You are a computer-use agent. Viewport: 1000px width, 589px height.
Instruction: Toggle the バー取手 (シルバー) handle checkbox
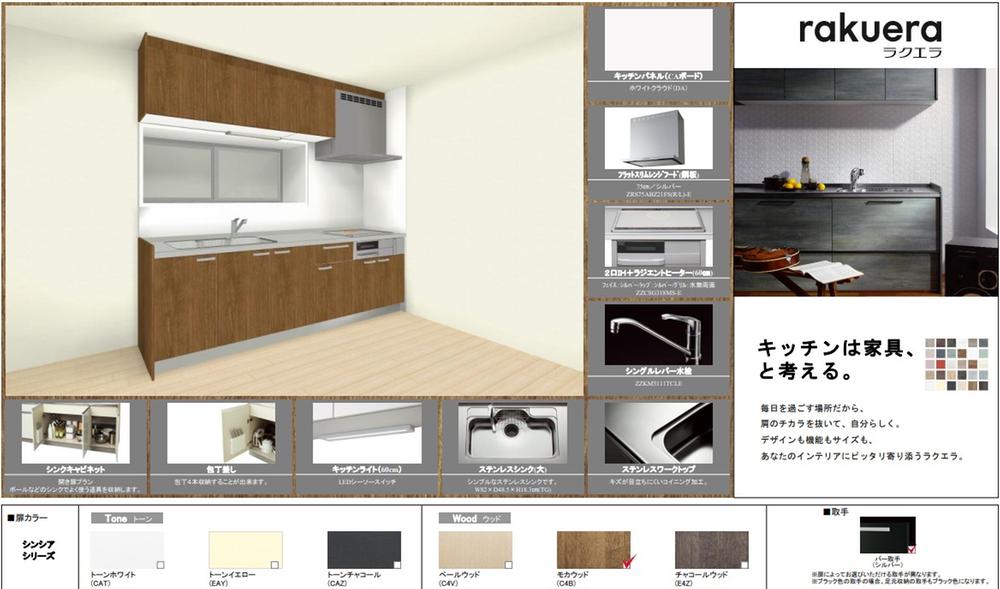(x=911, y=549)
